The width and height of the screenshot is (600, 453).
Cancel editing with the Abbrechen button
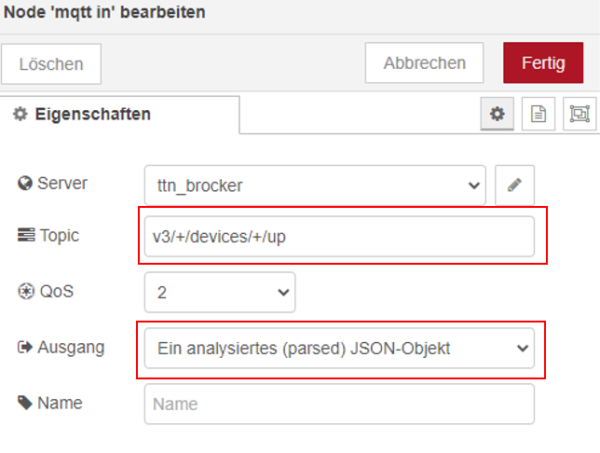pyautogui.click(x=424, y=63)
